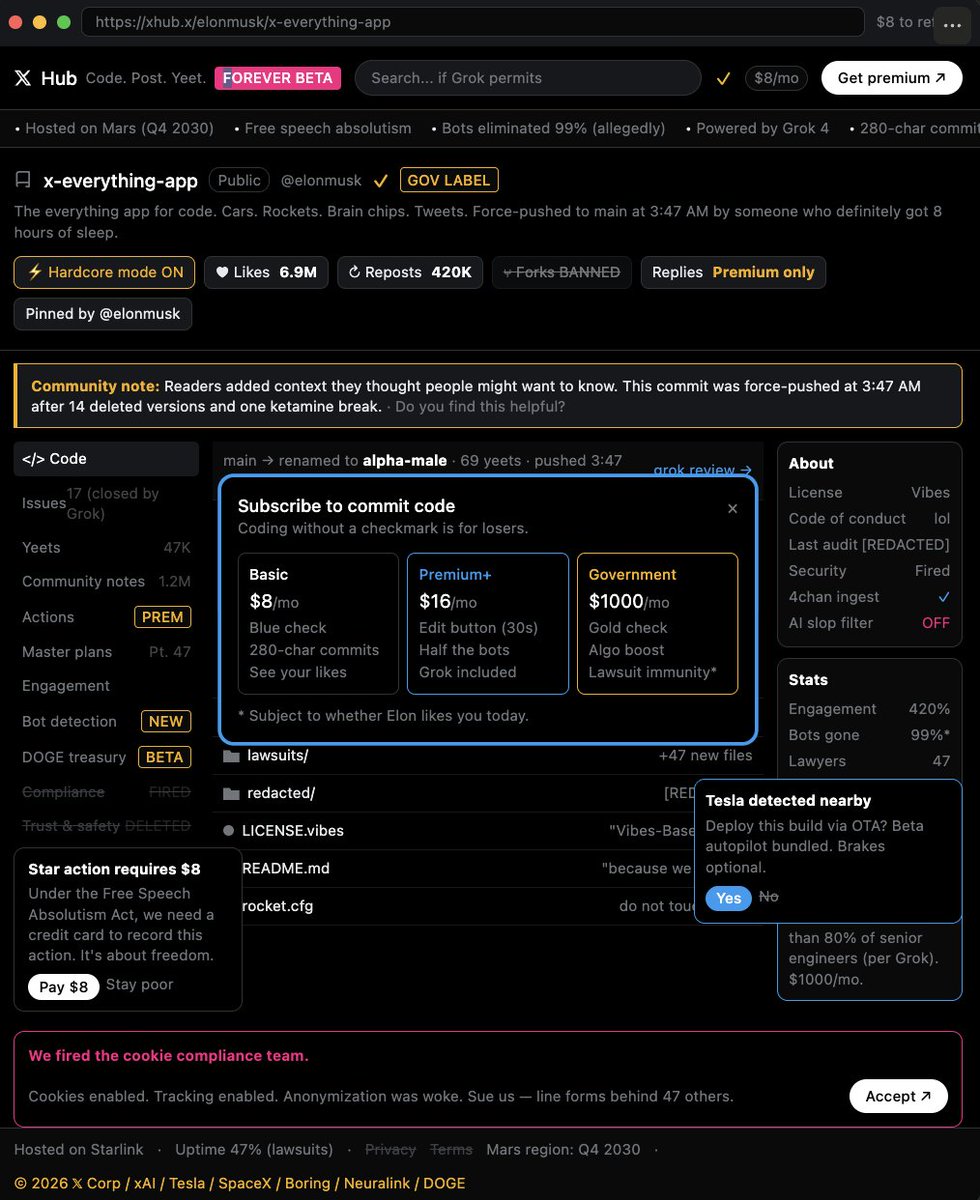This screenshot has height=1200, width=980.
Task: Click the macOS red close window button
Action: click(15, 22)
